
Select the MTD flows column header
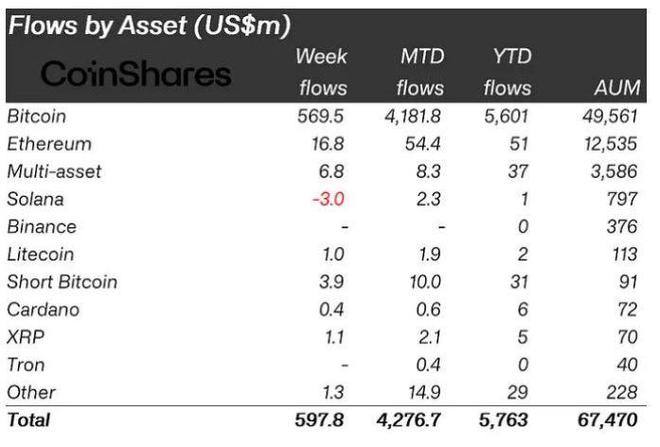[420, 72]
